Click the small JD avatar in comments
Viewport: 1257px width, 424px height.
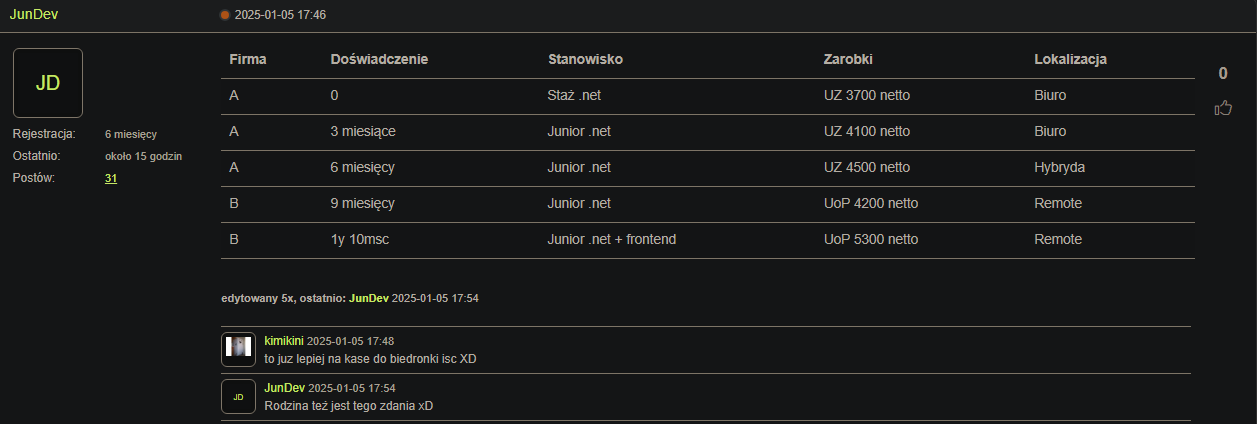(x=238, y=396)
